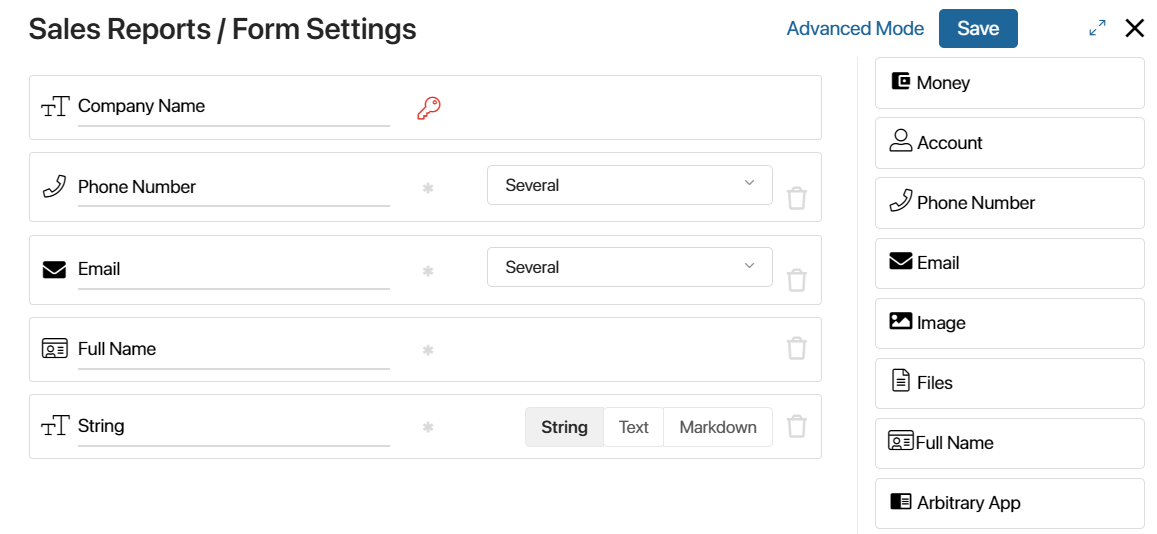Click trash icon for the Email field
The height and width of the screenshot is (534, 1157).
pos(796,280)
